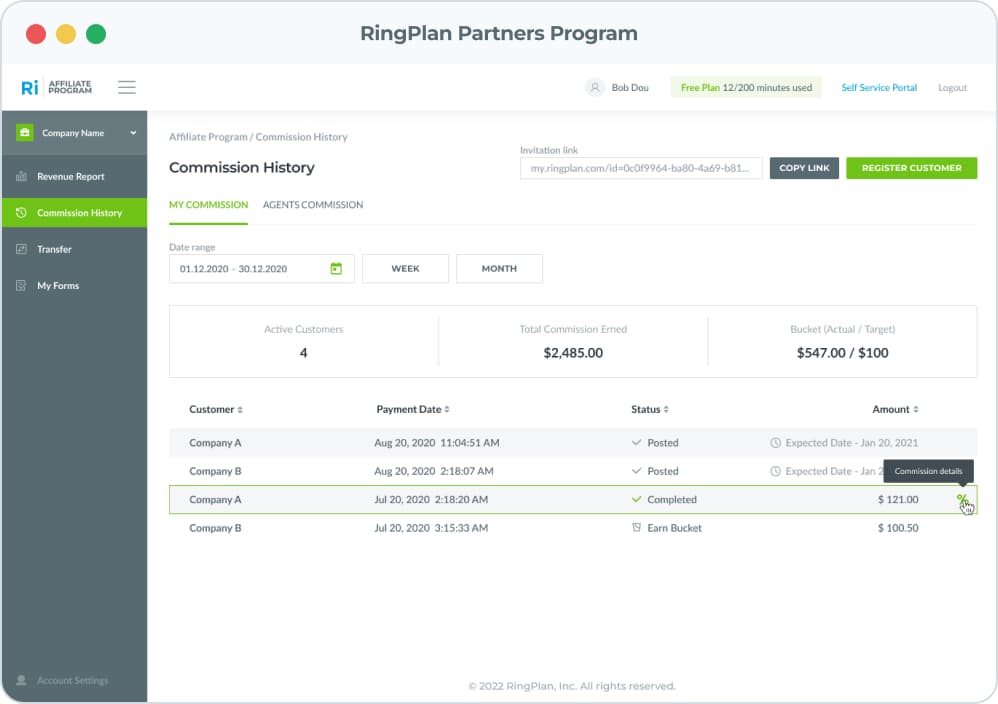998x704 pixels.
Task: Select the Aug 20, 2020 2:18:07 AM cell
Action: pos(434,471)
